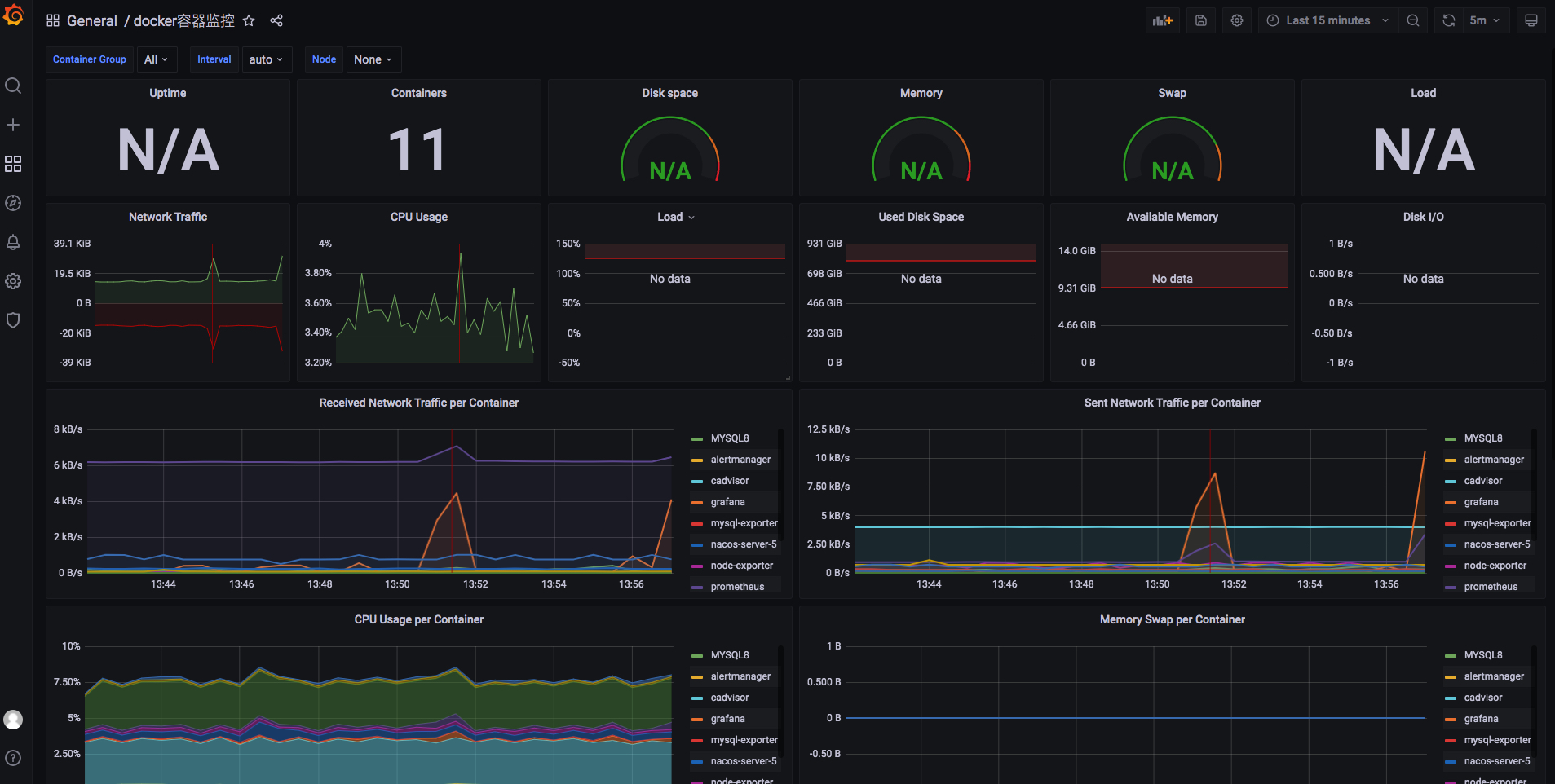Open the Alerting bell icon
Viewport: 1555px width, 784px height.
[x=13, y=242]
